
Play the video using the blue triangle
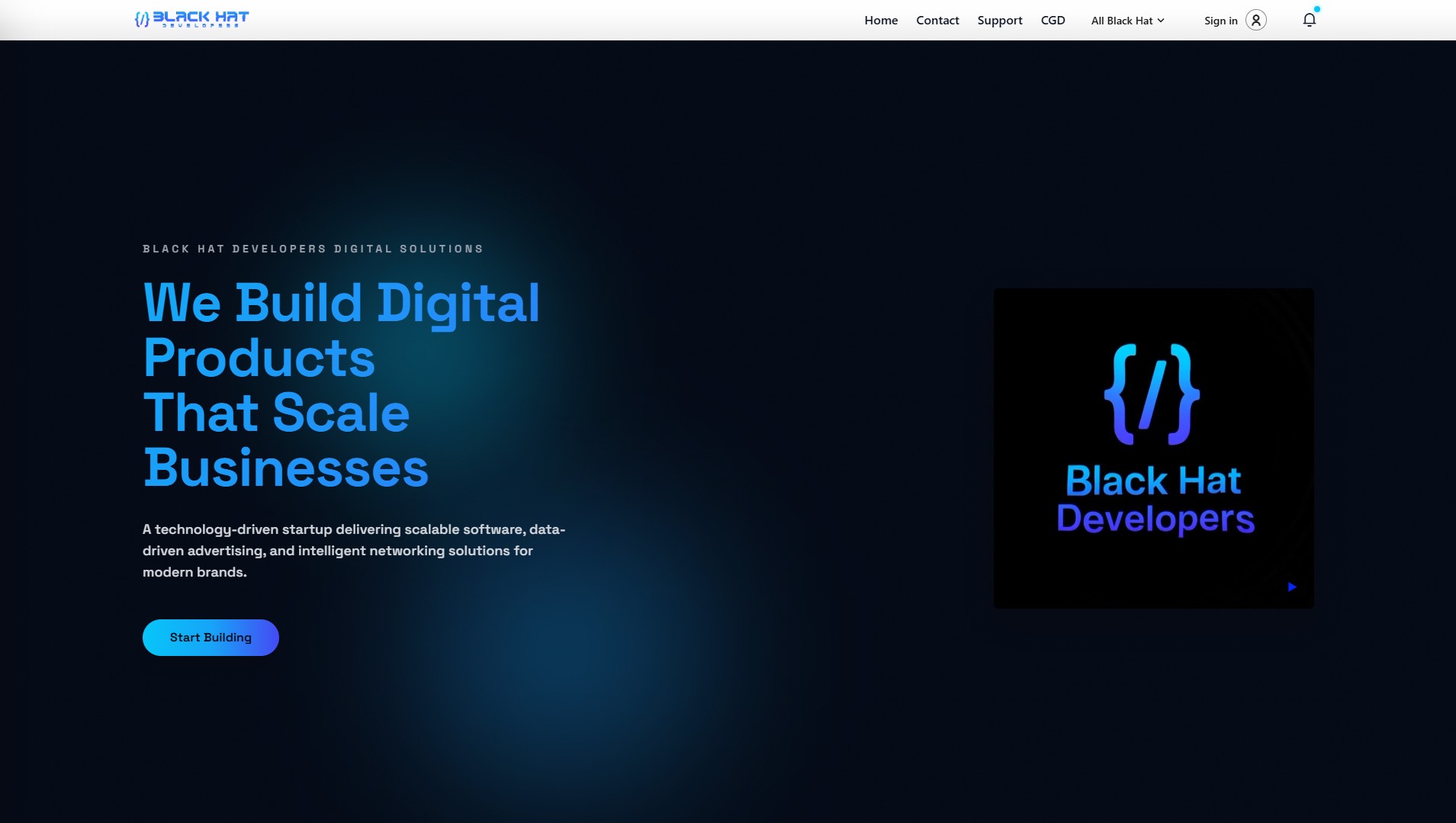click(1292, 587)
